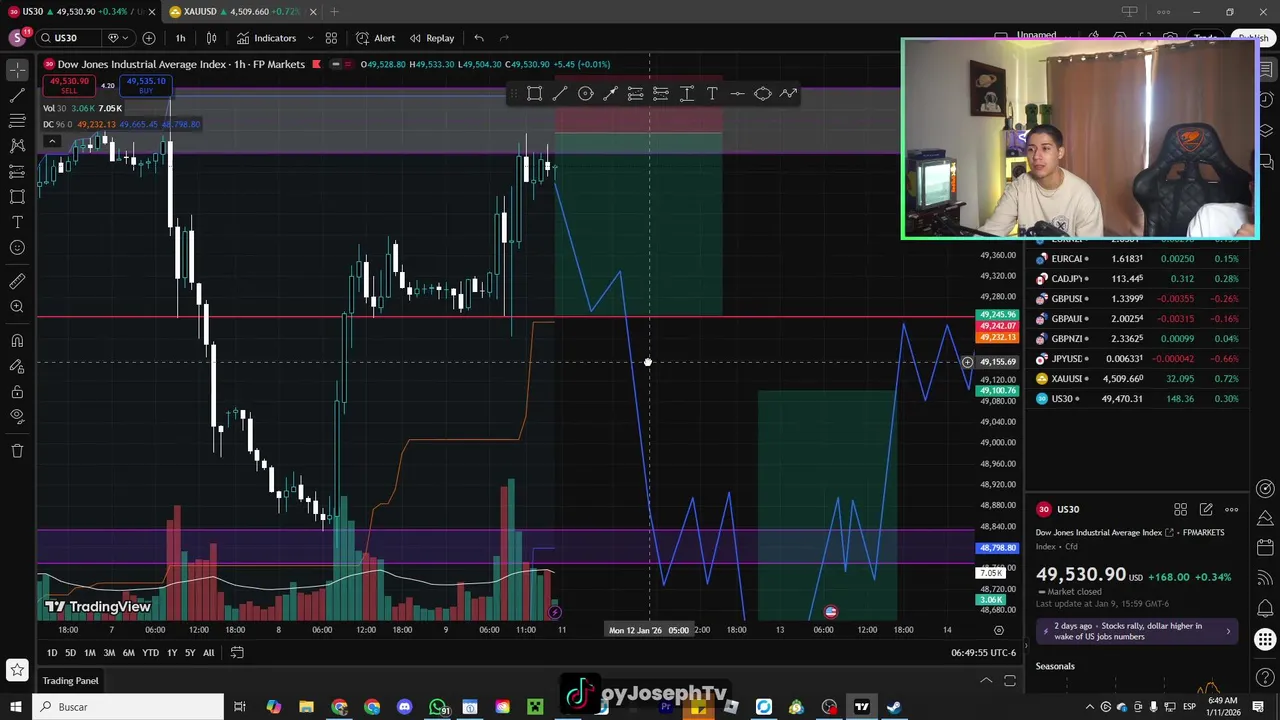Open the symbol search field showing US30

coord(68,38)
